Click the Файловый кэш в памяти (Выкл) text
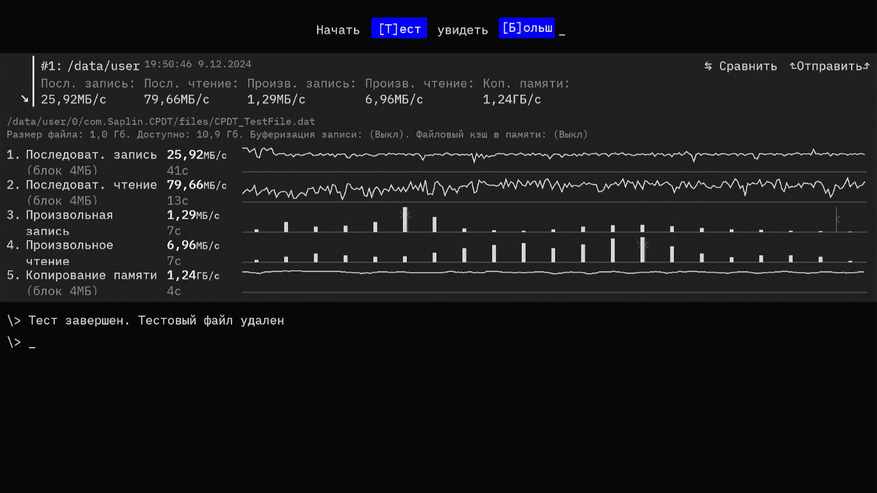Image resolution: width=877 pixels, height=493 pixels. point(503,134)
